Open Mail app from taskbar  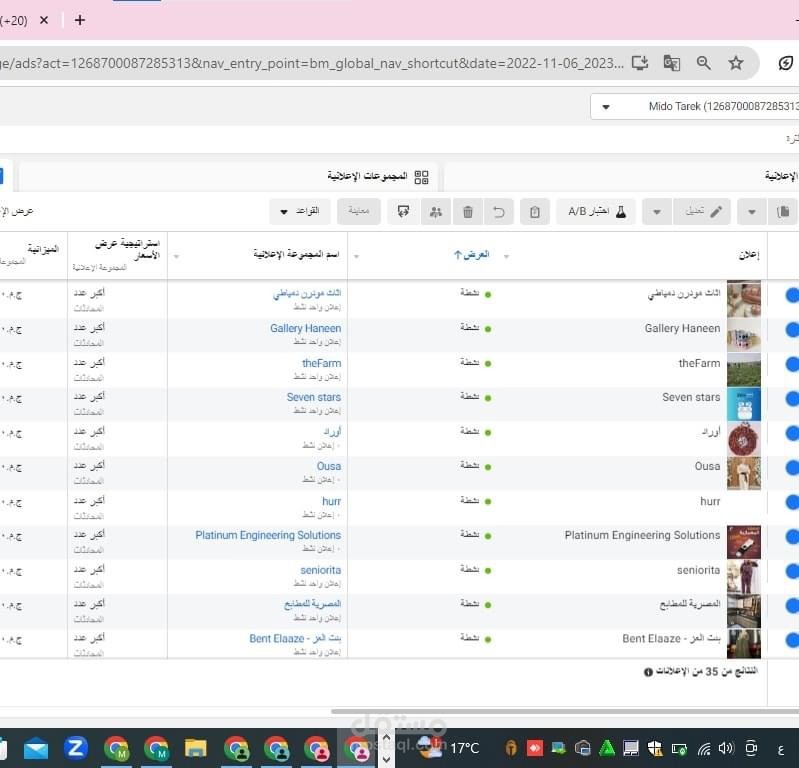[36, 749]
